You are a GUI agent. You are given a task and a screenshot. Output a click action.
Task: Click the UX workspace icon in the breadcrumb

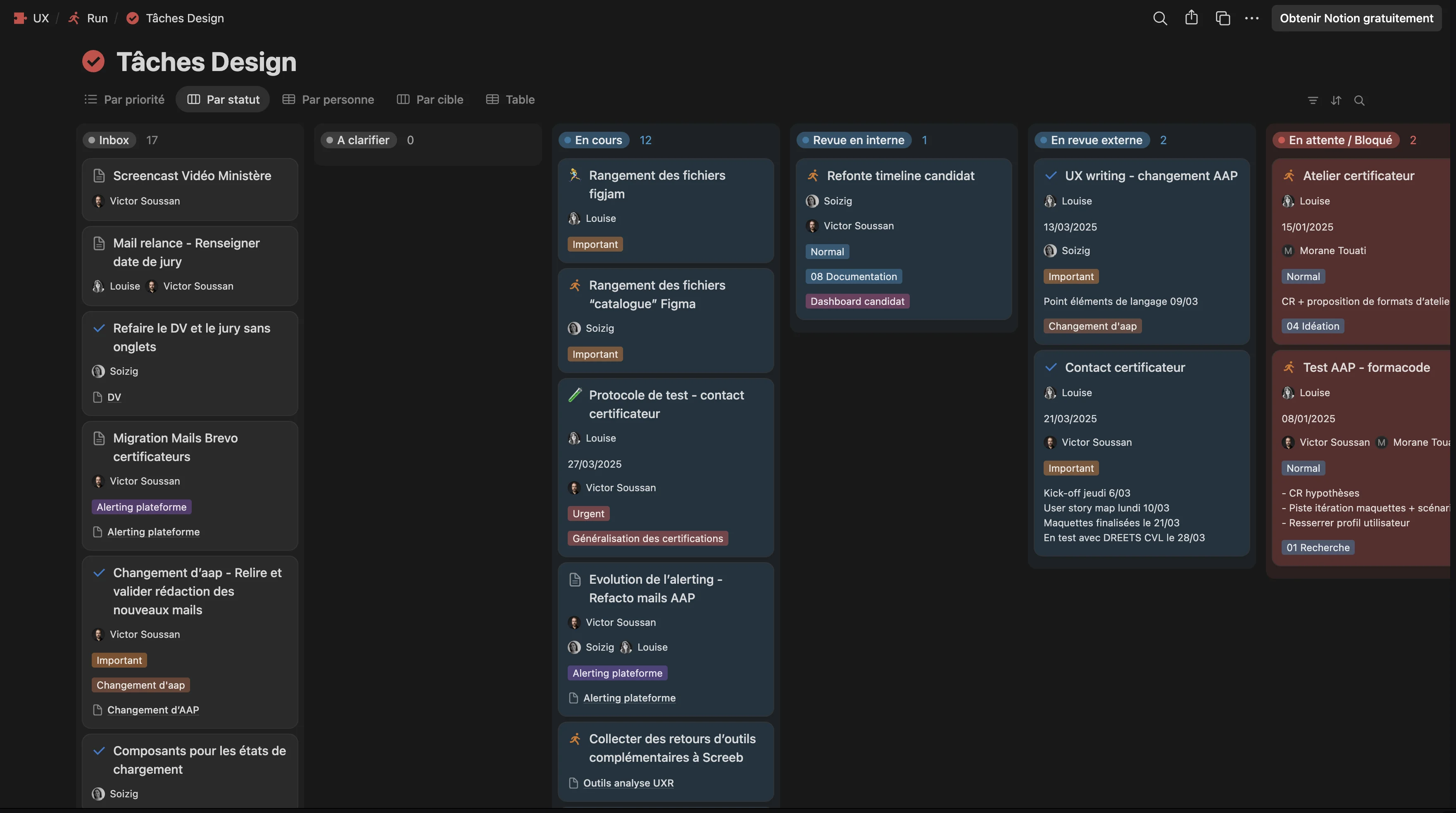[20, 18]
